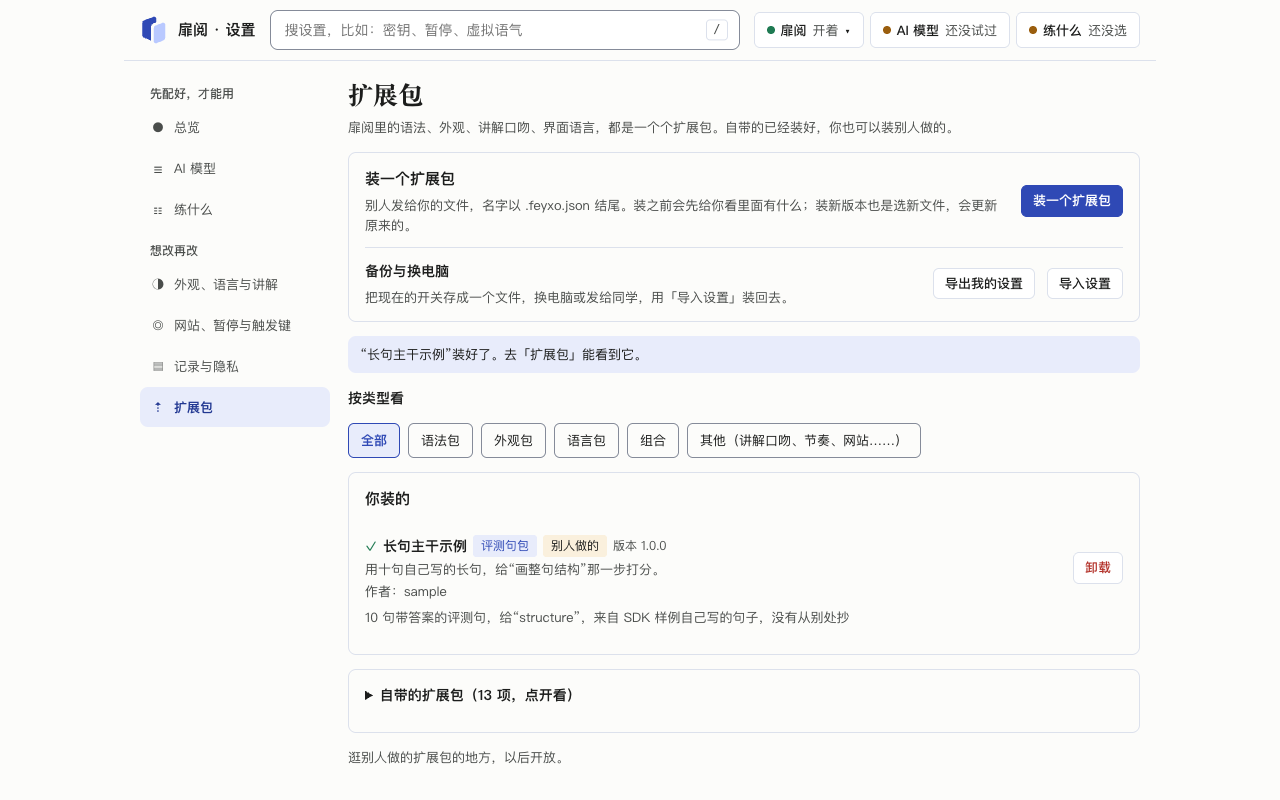The height and width of the screenshot is (800, 1280).
Task: Open the 犀阅 开着 status dropdown
Action: 808,30
